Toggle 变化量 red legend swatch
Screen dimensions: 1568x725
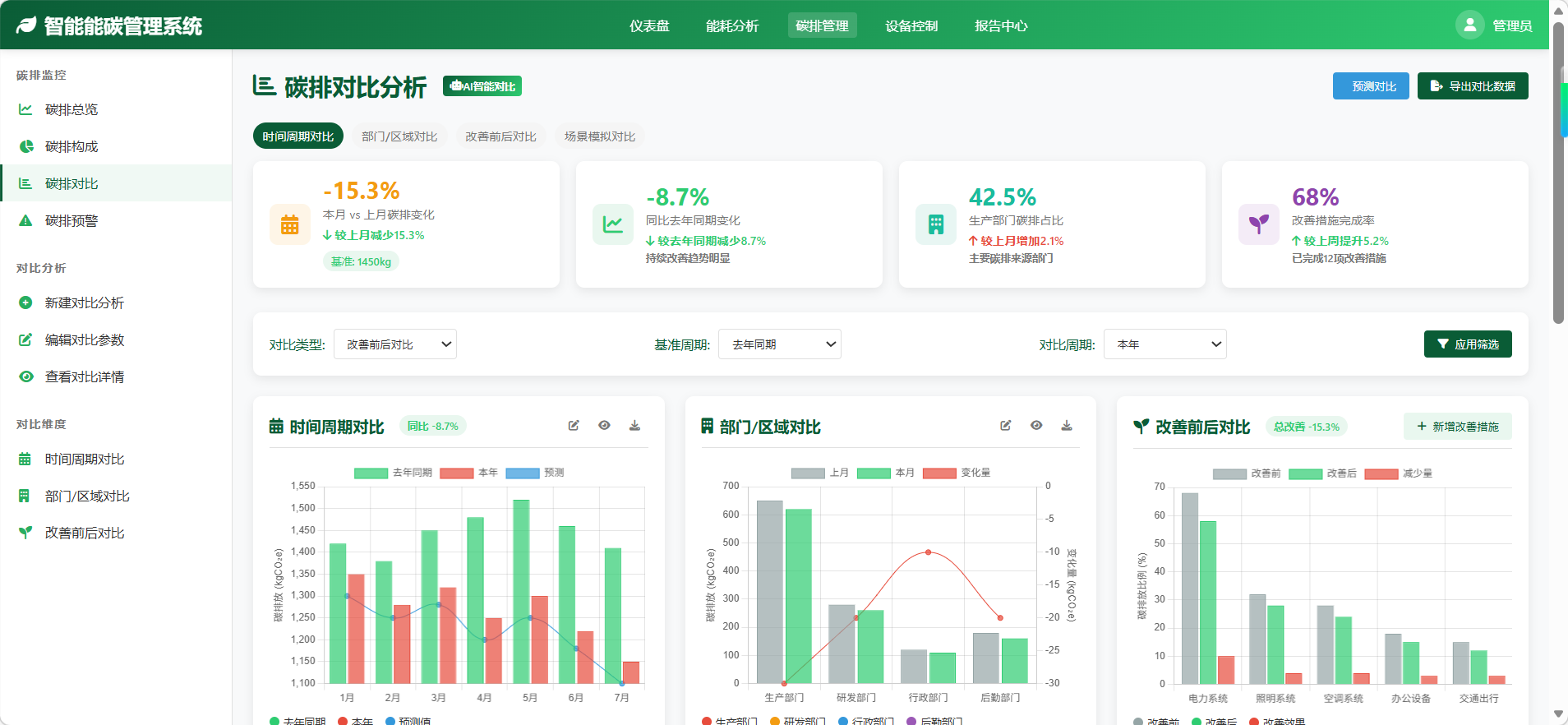(x=939, y=473)
